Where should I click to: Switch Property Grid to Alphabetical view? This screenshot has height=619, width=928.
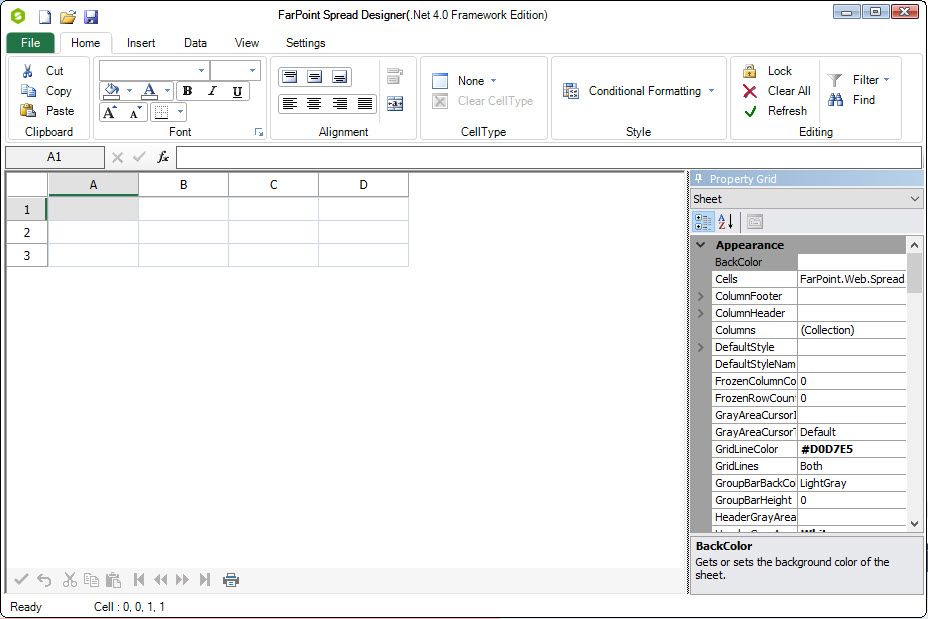726,222
